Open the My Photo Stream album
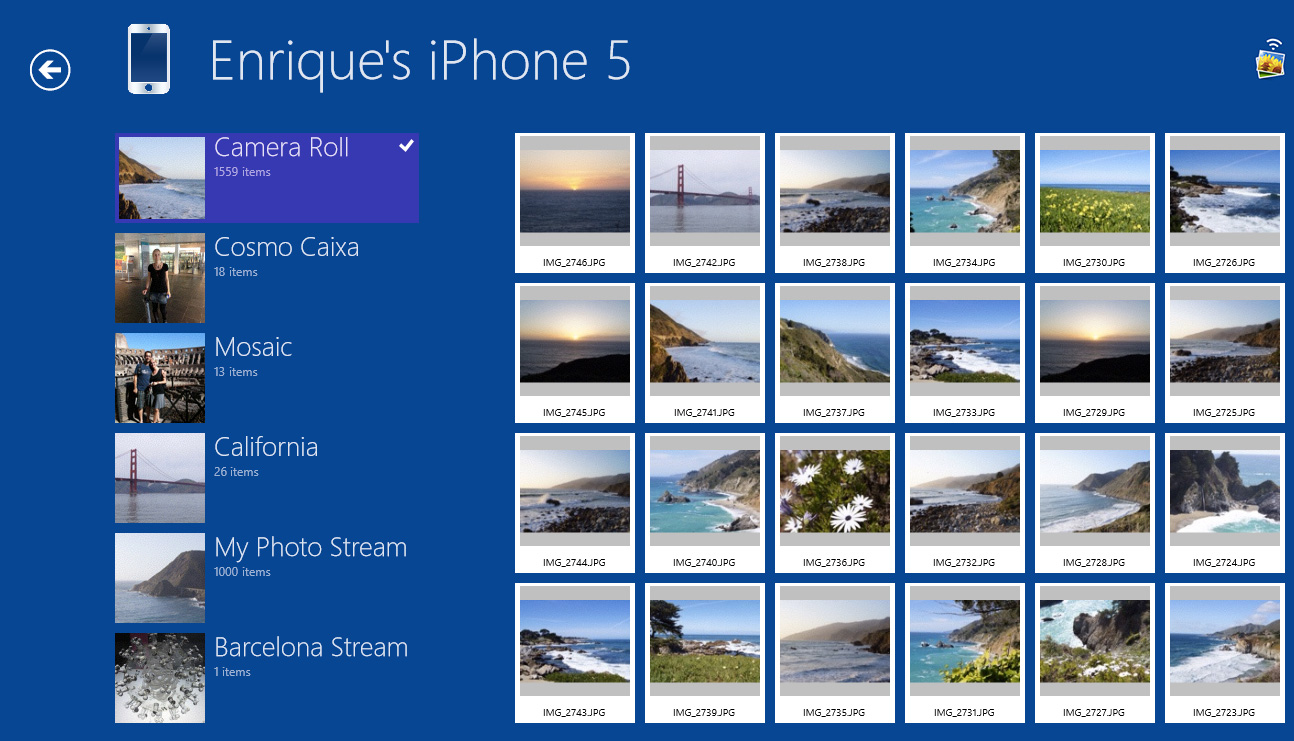 coord(267,578)
